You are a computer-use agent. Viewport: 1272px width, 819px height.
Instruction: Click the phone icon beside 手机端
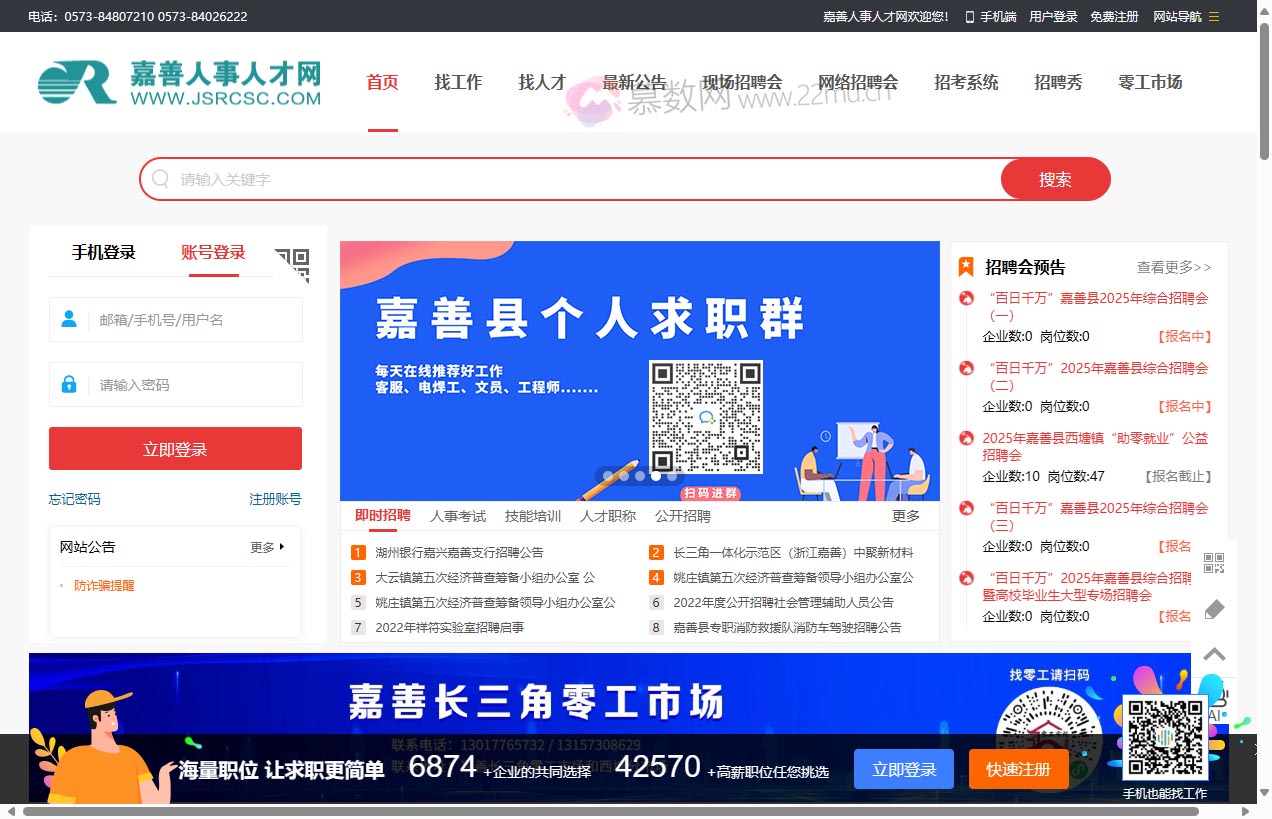click(970, 16)
